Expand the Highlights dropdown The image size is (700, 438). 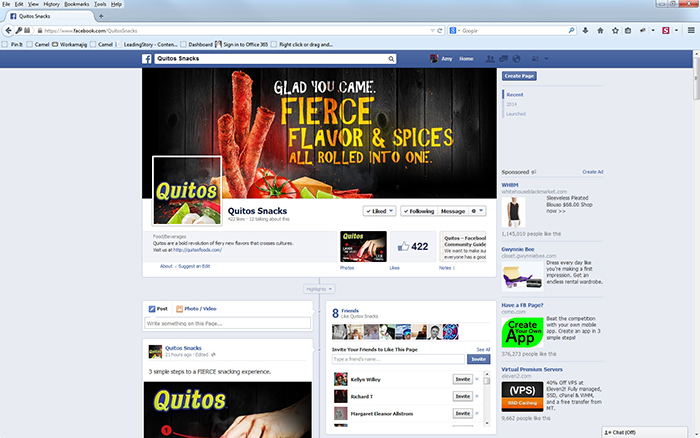pos(319,289)
